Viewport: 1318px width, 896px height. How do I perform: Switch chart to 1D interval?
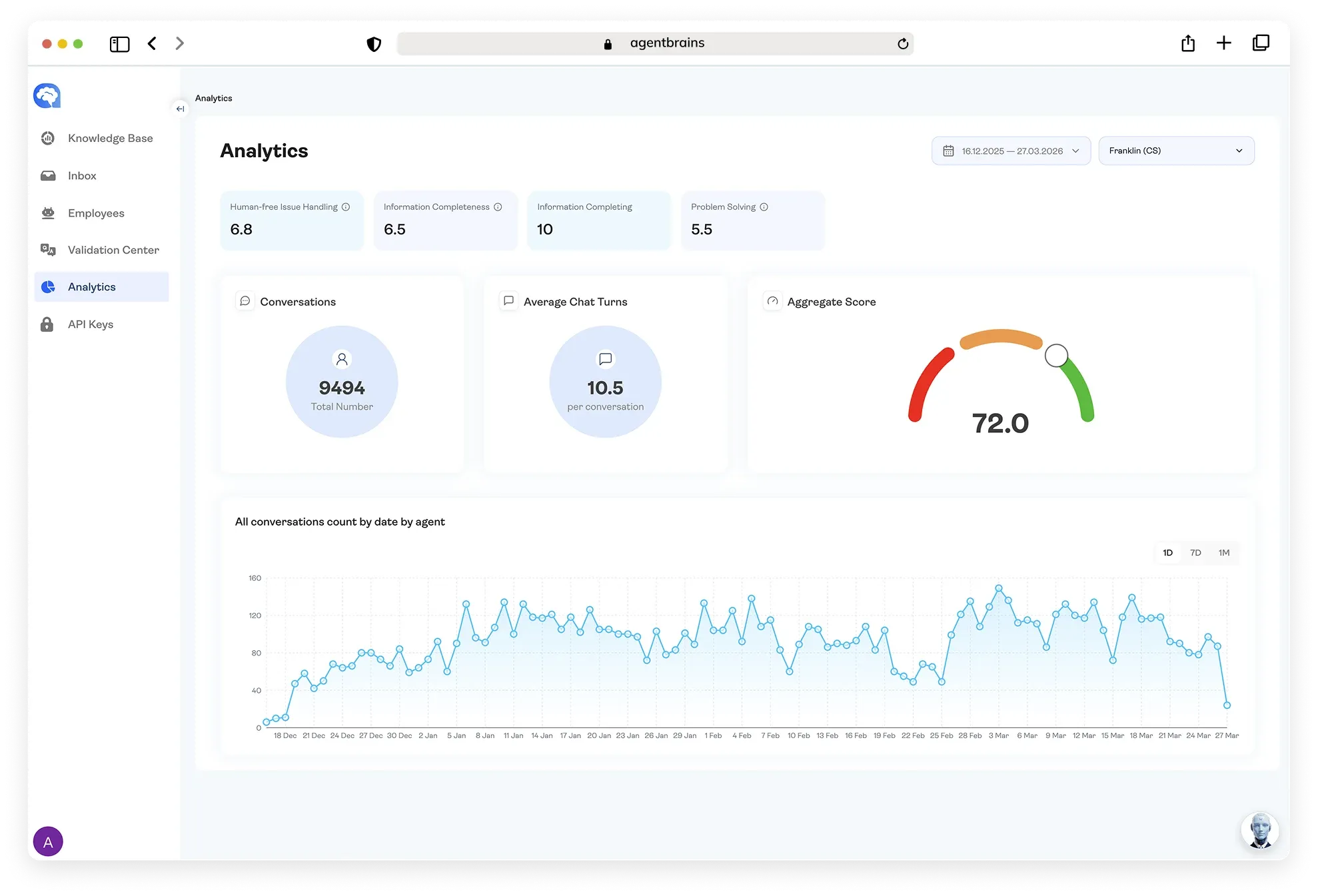coord(1167,553)
